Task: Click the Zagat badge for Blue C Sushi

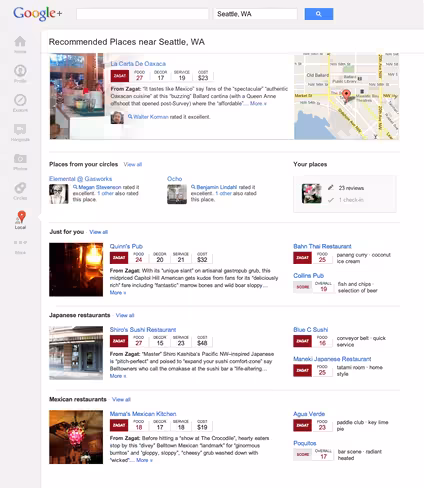Action: pos(302,341)
